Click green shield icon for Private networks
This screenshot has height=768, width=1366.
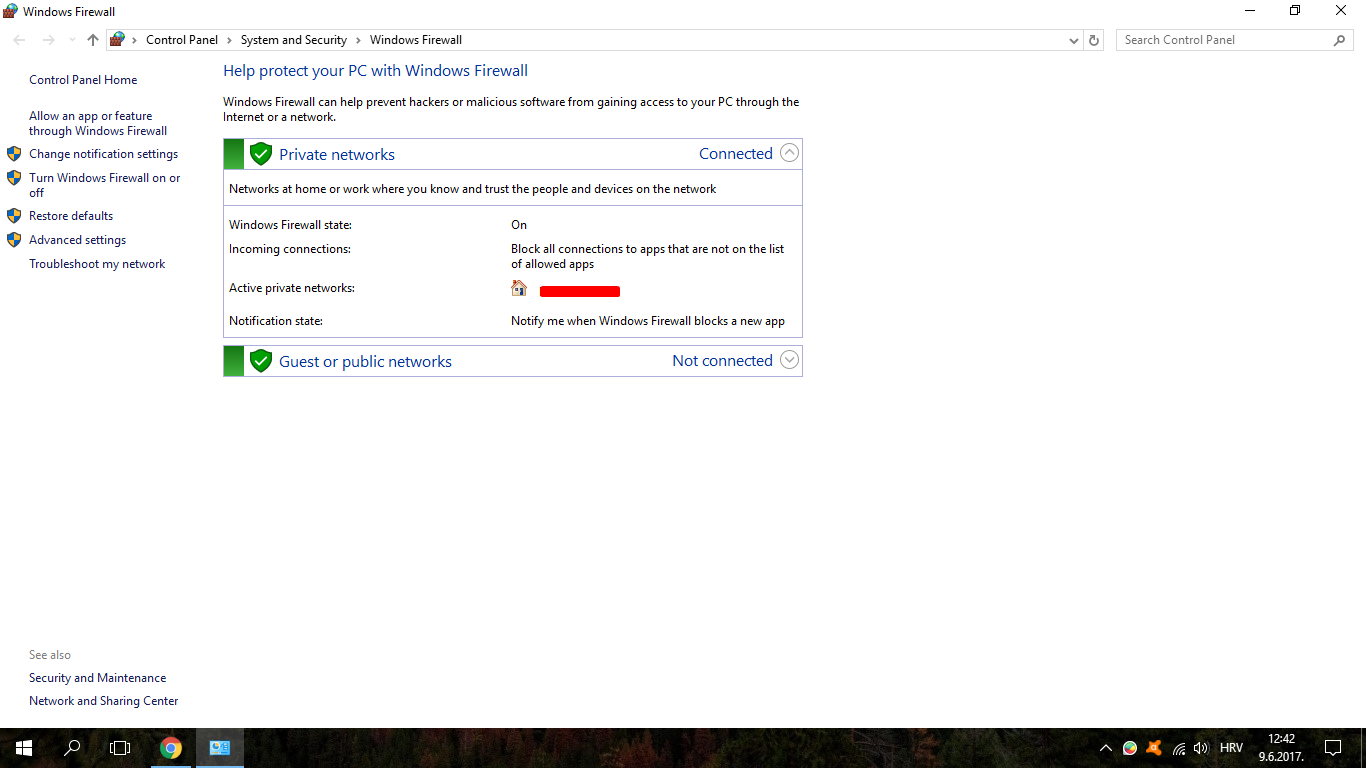click(261, 154)
